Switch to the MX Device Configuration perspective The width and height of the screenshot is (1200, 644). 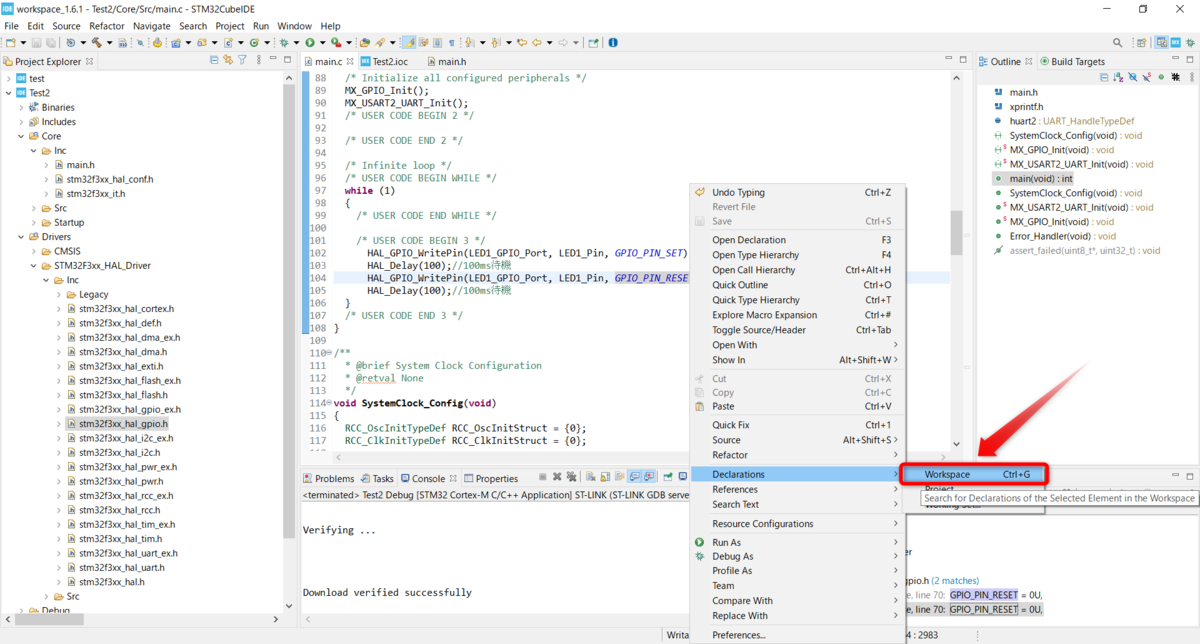[x=1175, y=43]
